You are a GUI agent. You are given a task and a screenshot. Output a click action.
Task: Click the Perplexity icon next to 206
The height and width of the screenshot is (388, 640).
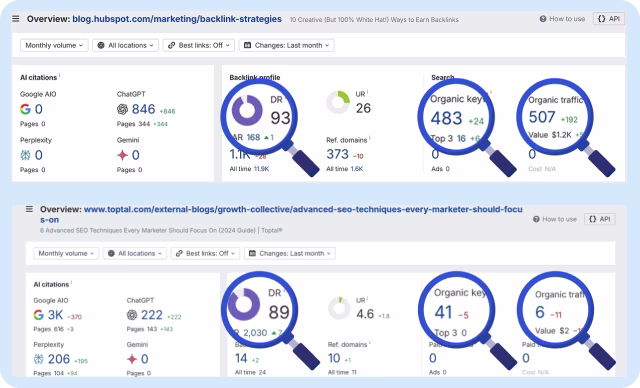[x=38, y=359]
